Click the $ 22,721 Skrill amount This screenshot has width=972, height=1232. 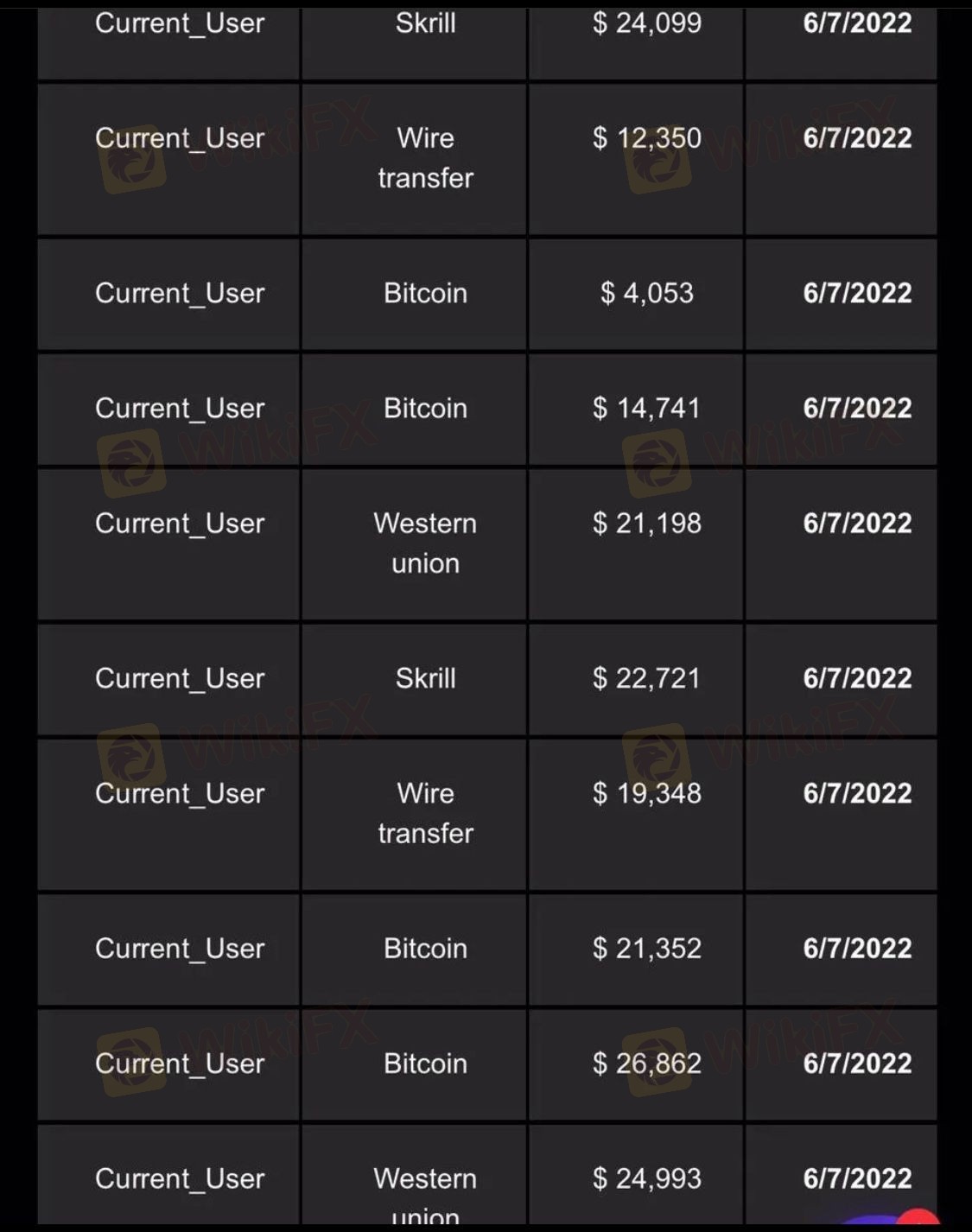tap(647, 679)
